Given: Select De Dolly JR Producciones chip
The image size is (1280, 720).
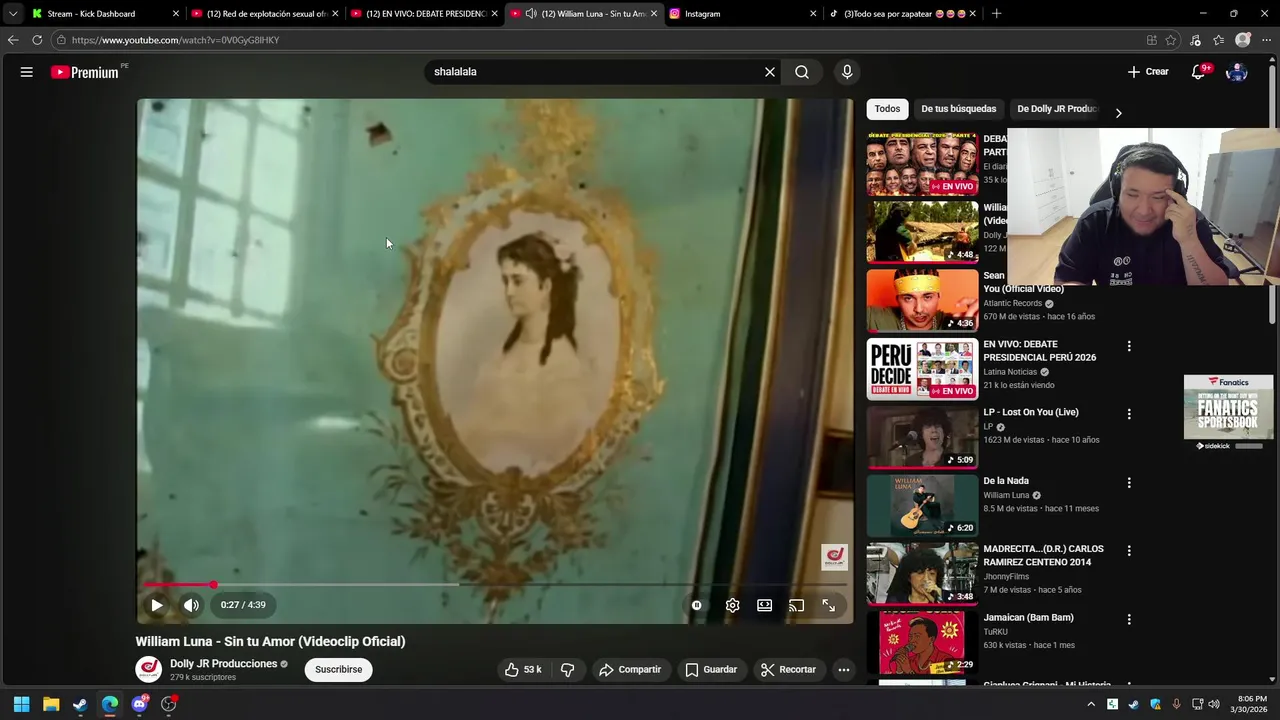Looking at the screenshot, I should click(1056, 109).
